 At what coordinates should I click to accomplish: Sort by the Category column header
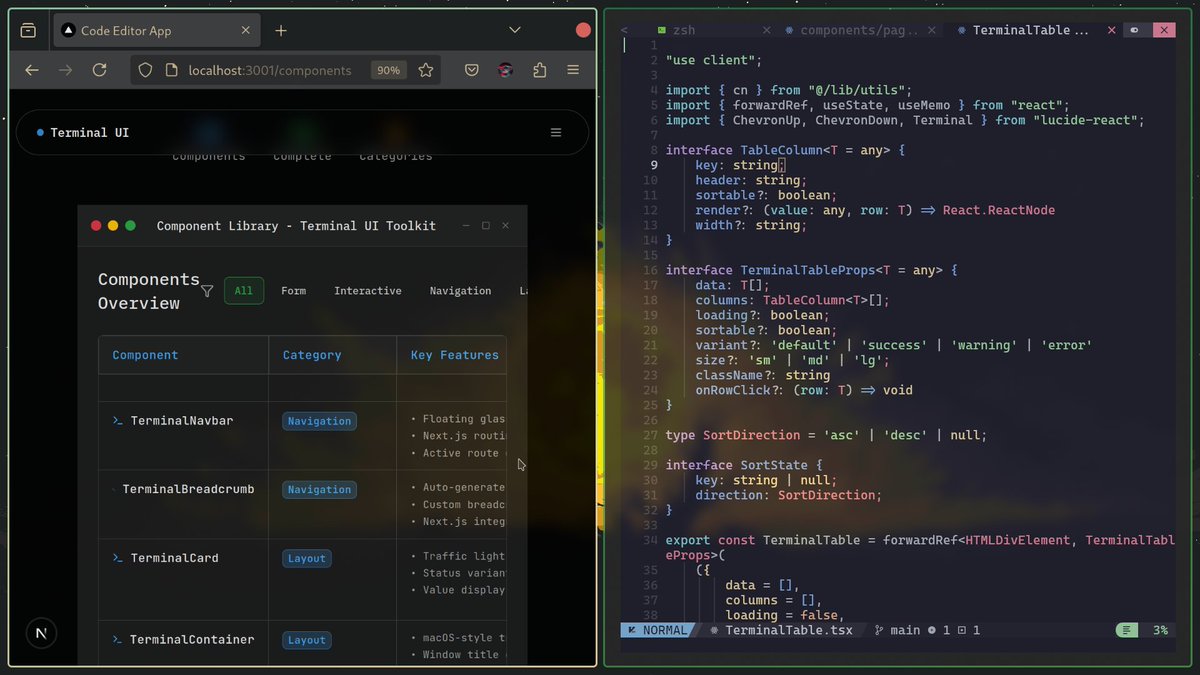312,355
